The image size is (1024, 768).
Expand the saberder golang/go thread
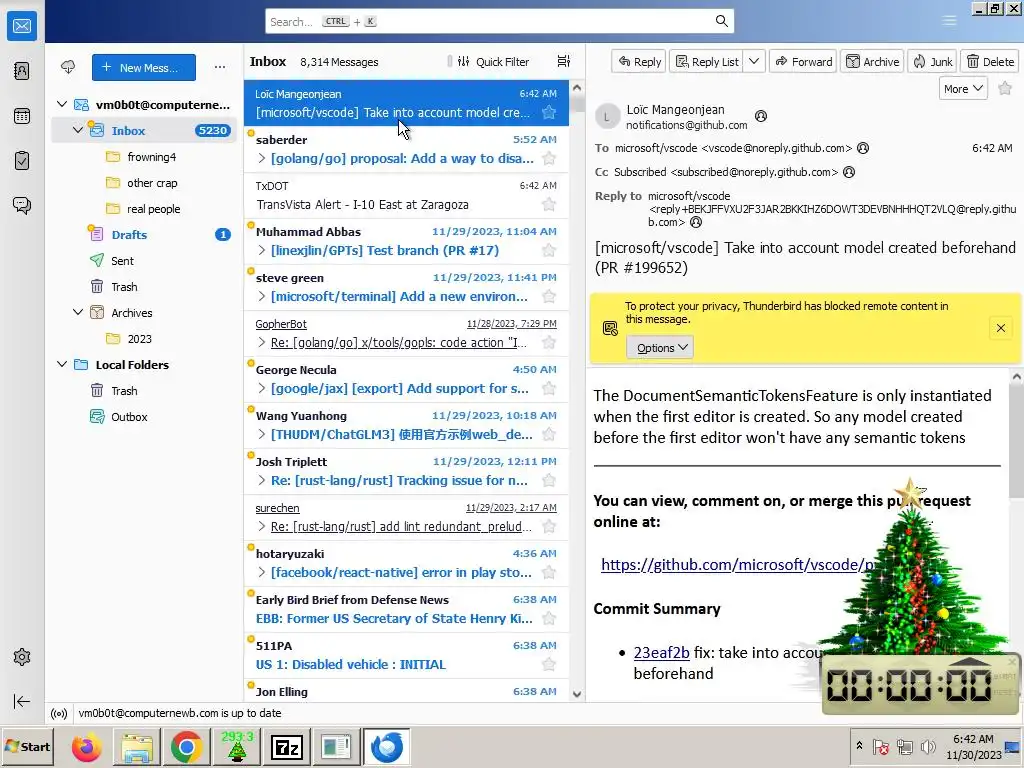pos(261,158)
